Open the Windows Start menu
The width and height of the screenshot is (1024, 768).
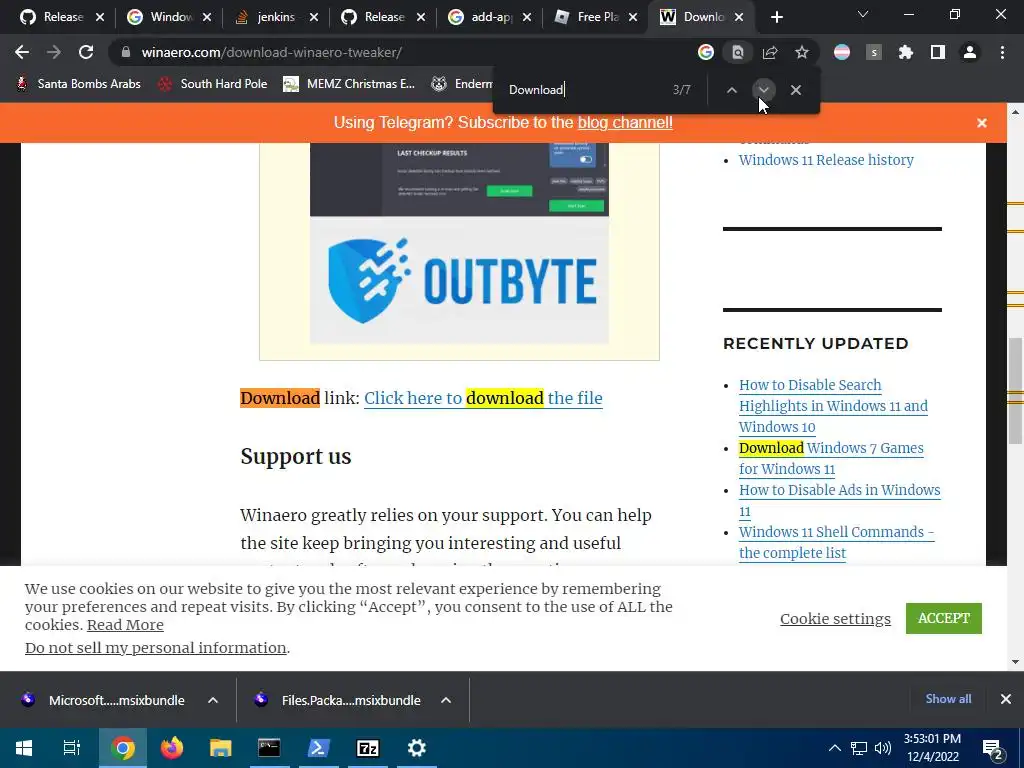[24, 748]
